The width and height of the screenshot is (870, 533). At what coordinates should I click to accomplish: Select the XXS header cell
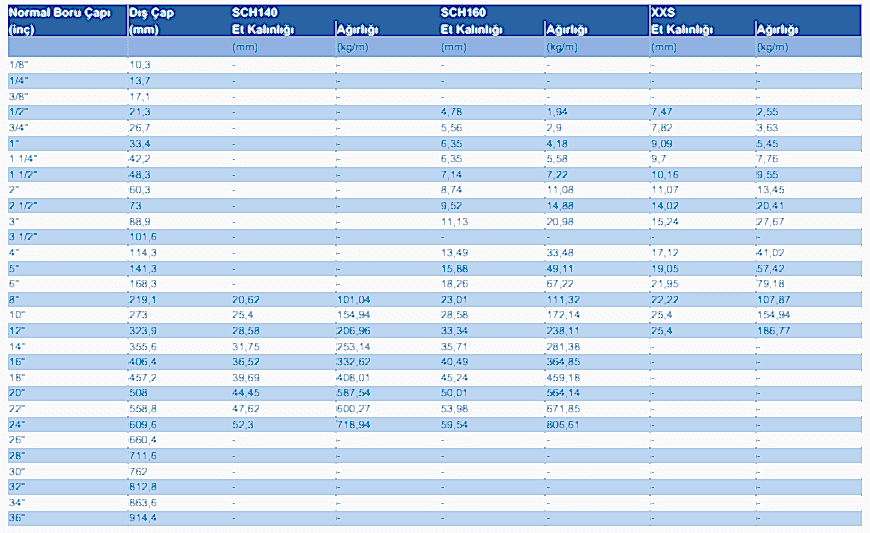pos(663,13)
